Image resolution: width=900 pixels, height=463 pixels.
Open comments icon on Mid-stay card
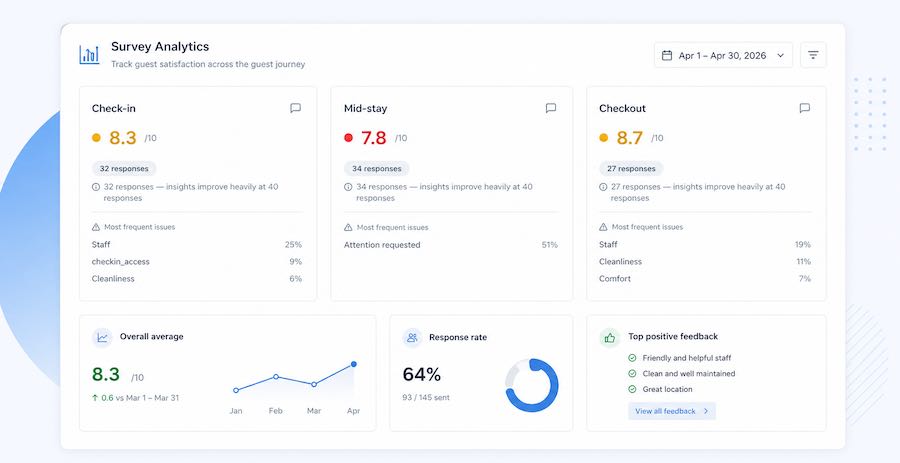click(x=551, y=108)
